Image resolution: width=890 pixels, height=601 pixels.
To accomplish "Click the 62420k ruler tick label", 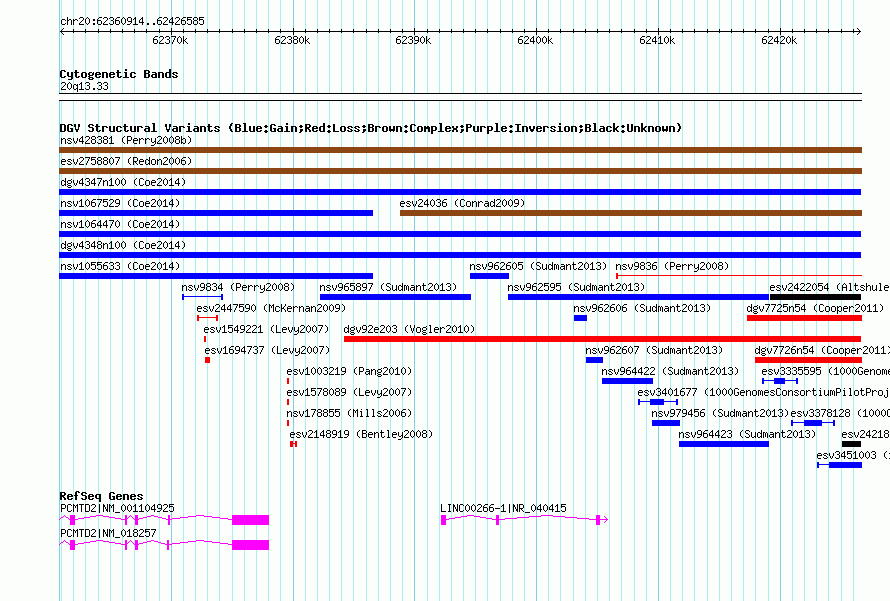I will point(779,40).
